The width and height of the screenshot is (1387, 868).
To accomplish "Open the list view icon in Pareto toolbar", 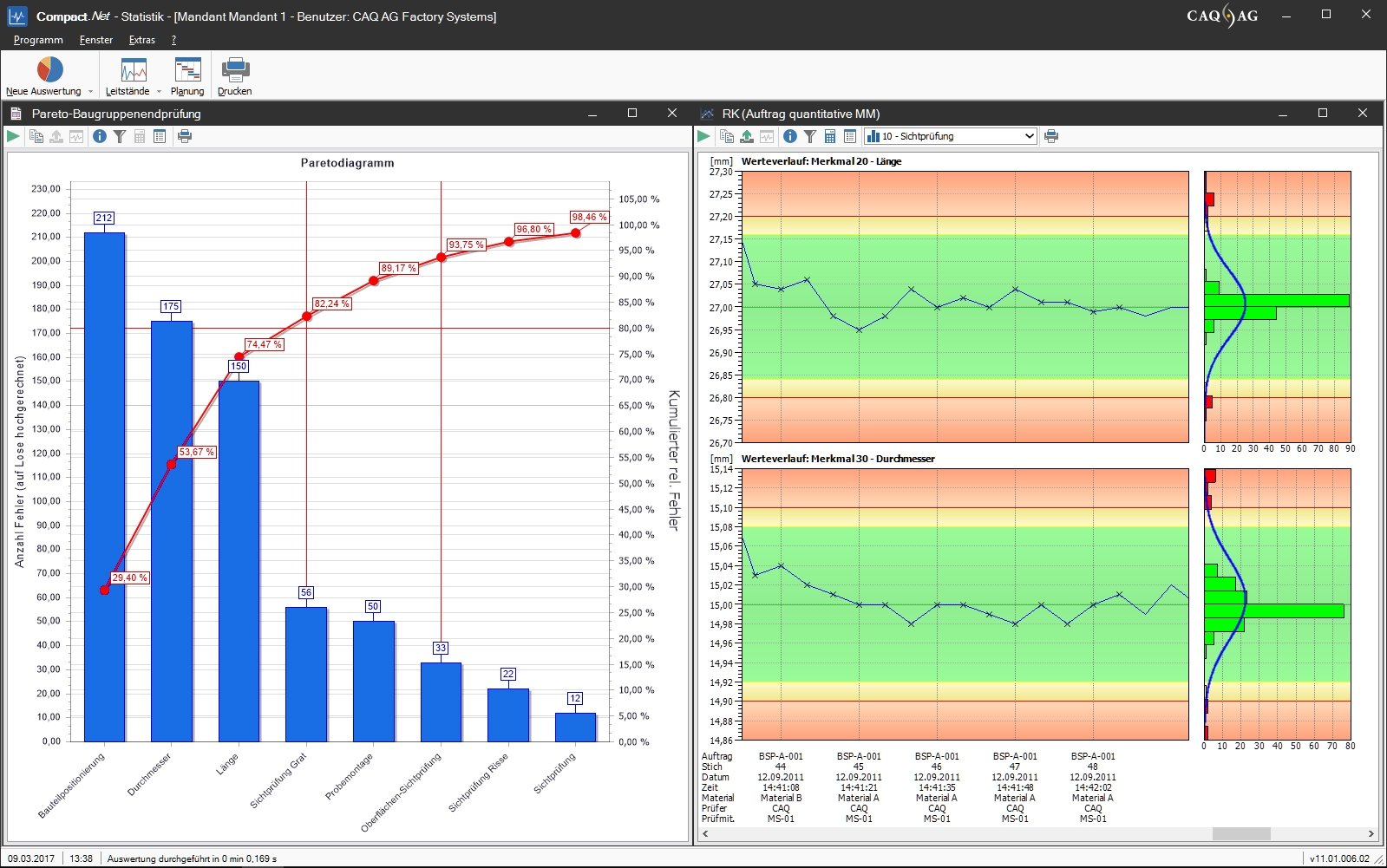I will [160, 136].
